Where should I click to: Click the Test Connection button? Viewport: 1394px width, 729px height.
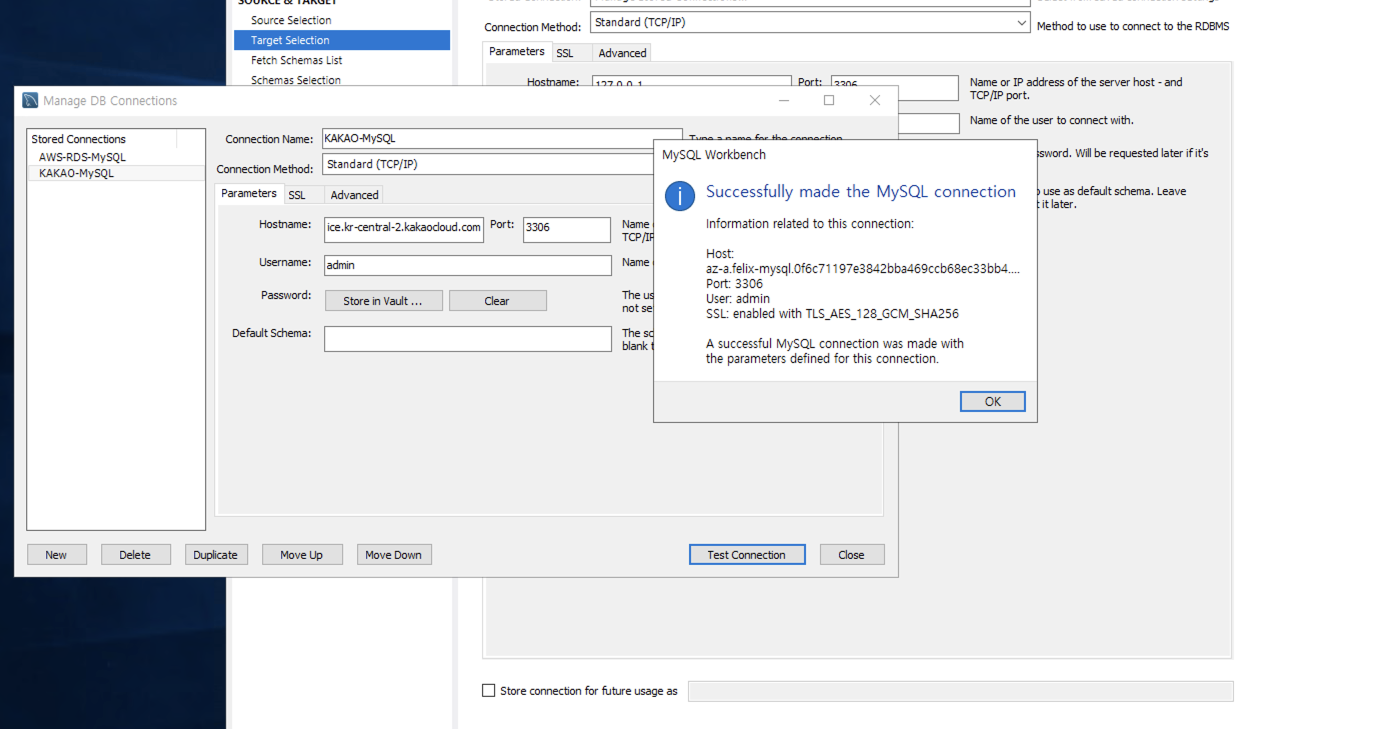747,555
